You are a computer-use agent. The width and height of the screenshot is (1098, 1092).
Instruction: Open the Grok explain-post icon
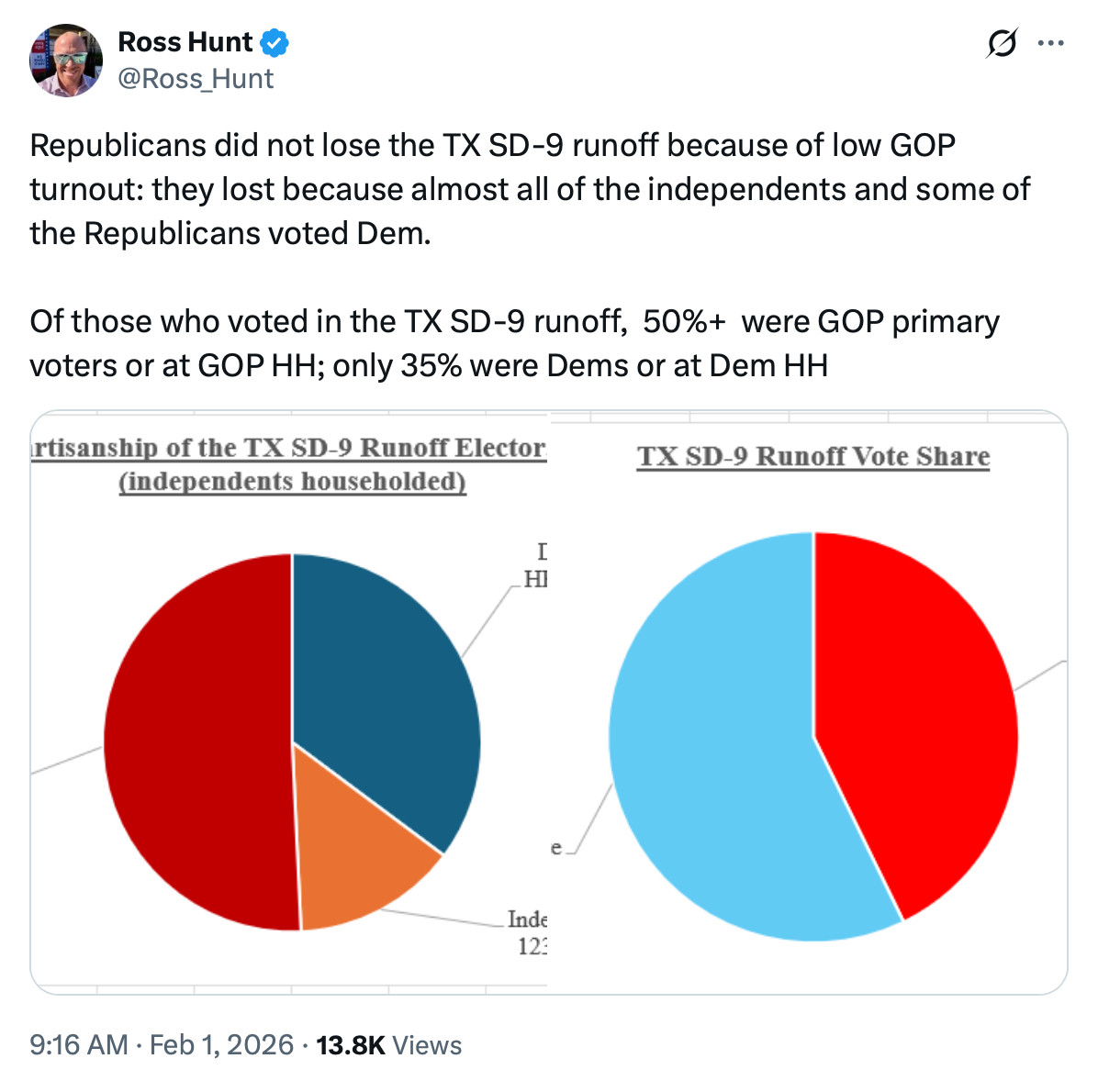pos(1002,43)
